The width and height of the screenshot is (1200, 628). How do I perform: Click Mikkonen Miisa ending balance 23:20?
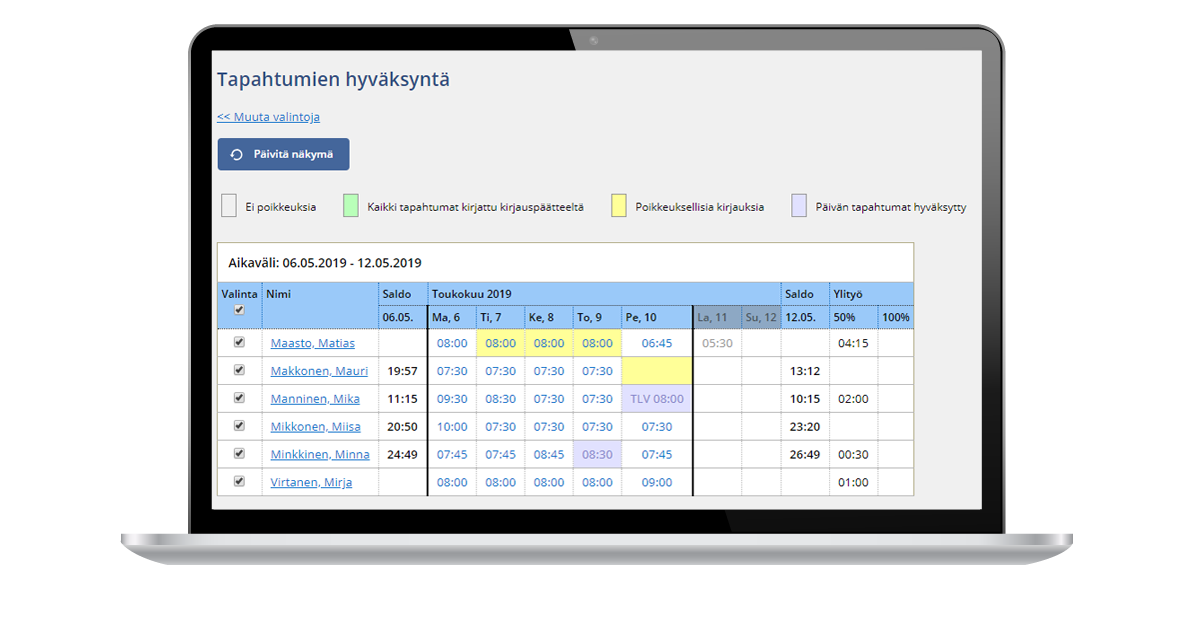(805, 427)
